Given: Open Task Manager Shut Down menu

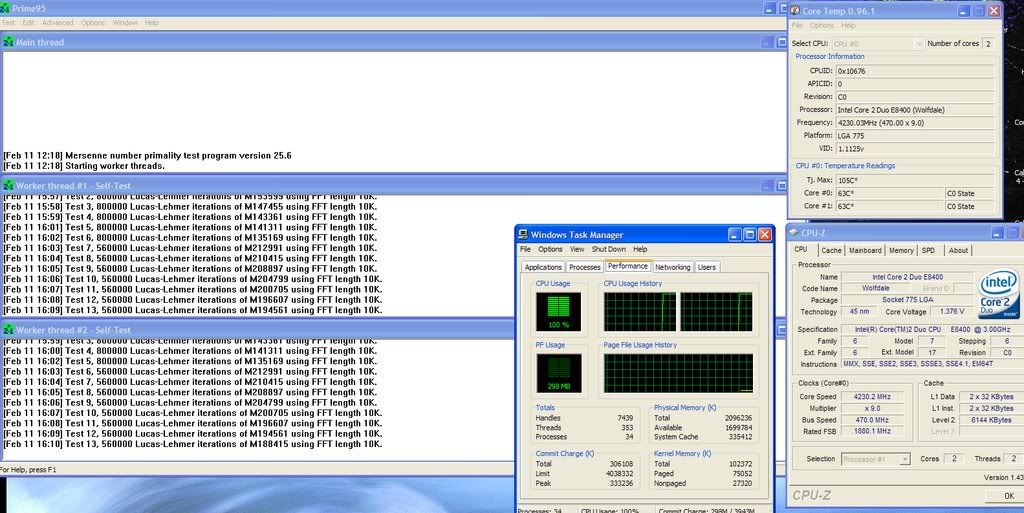Looking at the screenshot, I should point(609,249).
